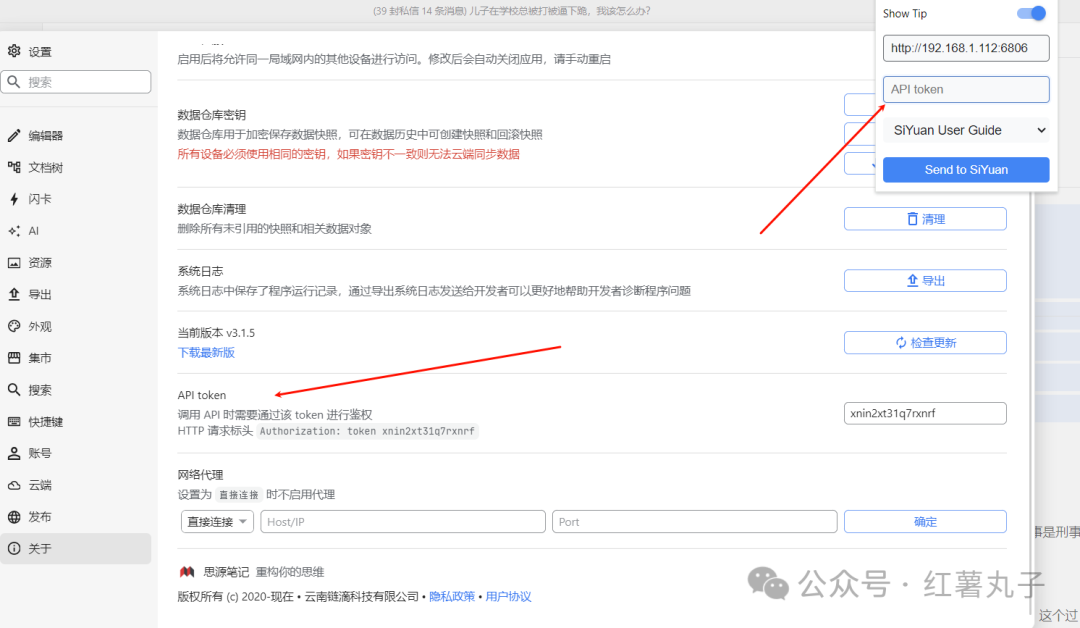Open 闪卡 settings tab
The height and width of the screenshot is (628, 1080).
pyautogui.click(x=76, y=199)
